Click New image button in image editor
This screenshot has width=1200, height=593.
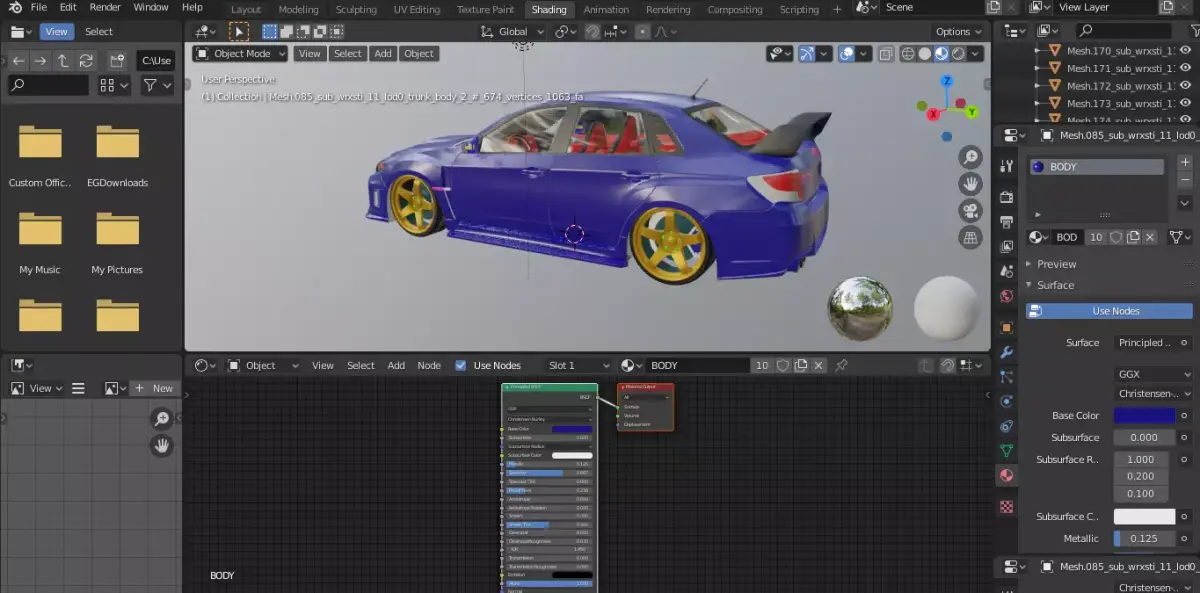[x=154, y=388]
